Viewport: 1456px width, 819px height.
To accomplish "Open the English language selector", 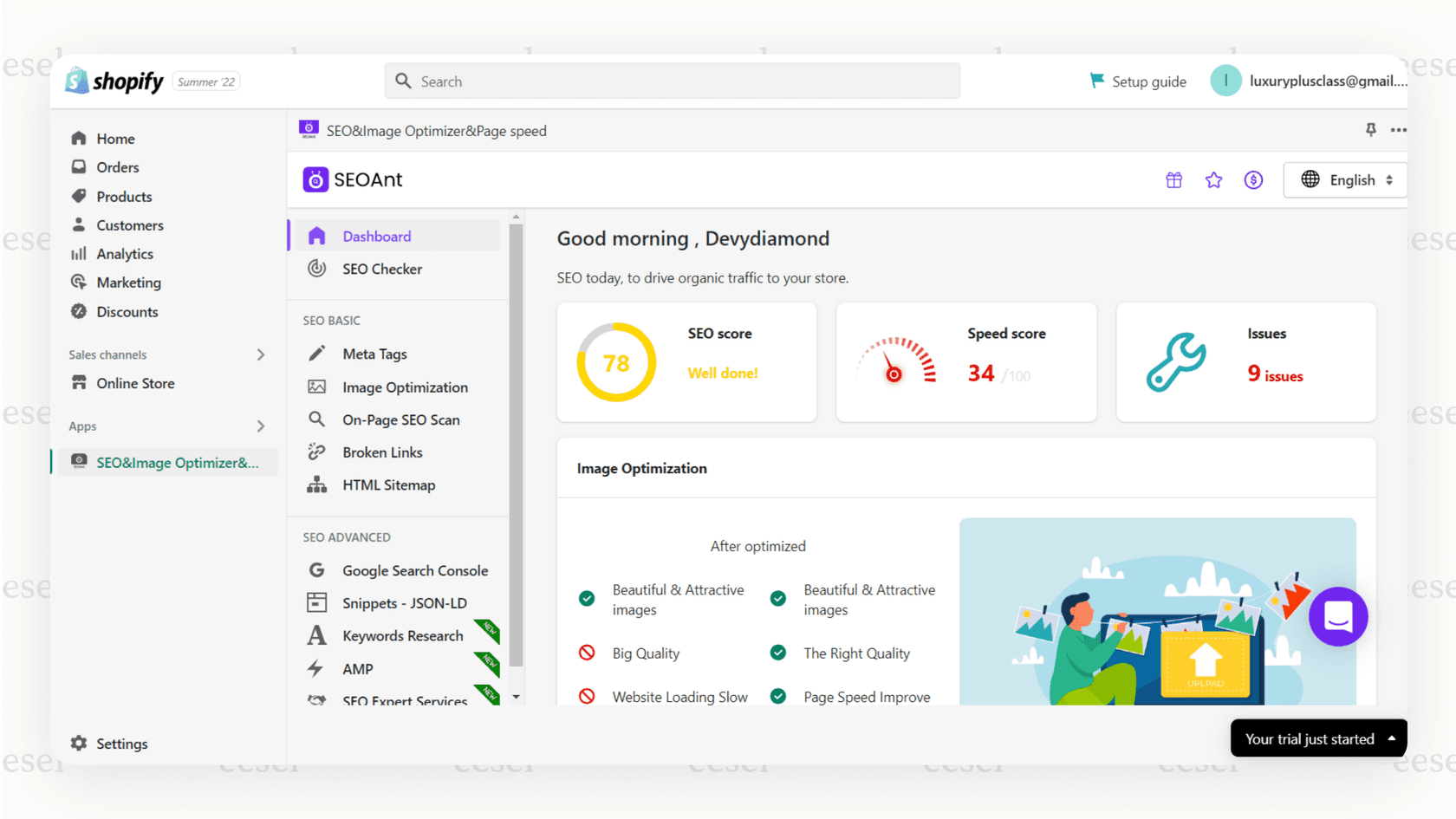I will click(1345, 179).
